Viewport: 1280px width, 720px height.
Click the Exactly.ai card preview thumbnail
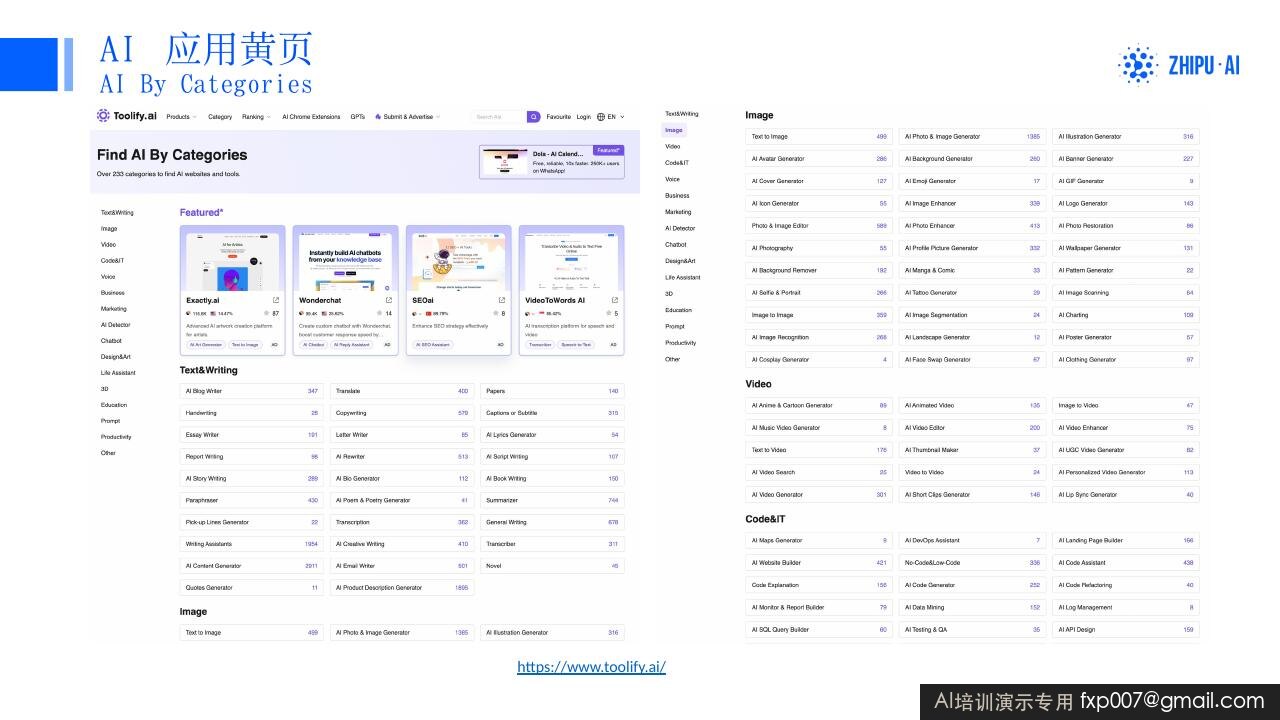pyautogui.click(x=233, y=262)
